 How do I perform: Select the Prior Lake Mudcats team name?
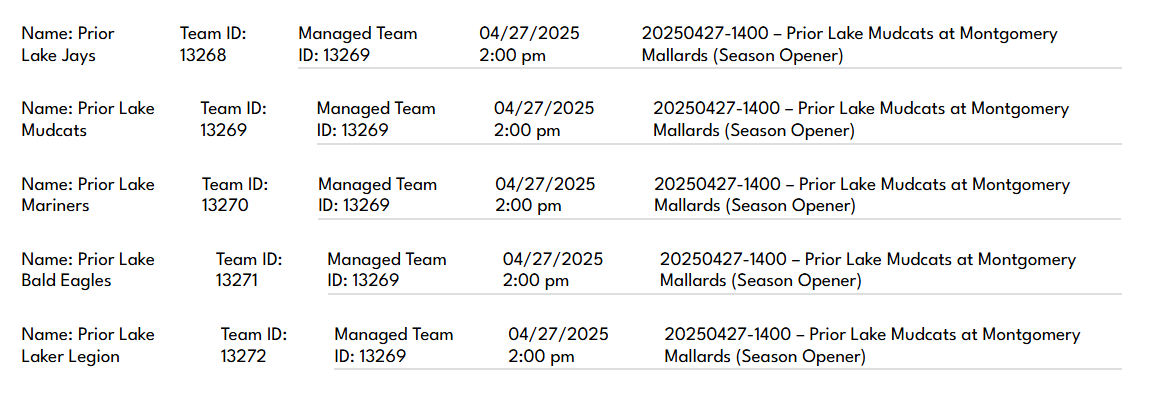point(88,119)
